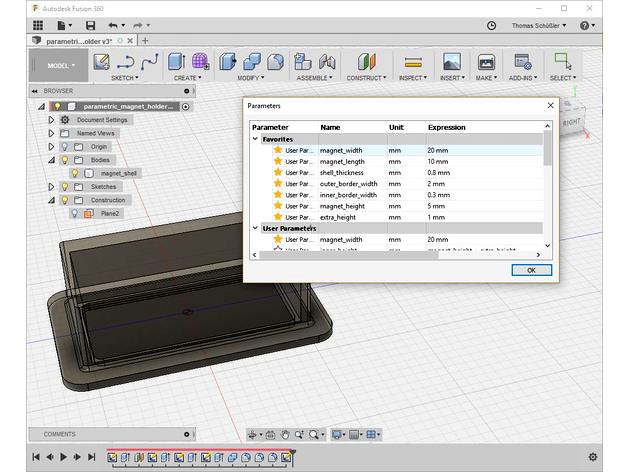Add a new document tab
This screenshot has width=628, height=472.
pyautogui.click(x=145, y=40)
